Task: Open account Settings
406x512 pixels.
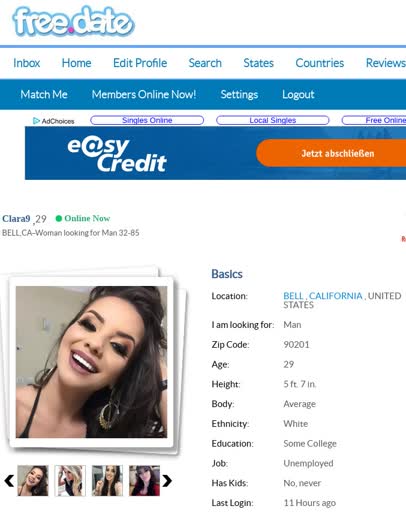Action: 239,94
